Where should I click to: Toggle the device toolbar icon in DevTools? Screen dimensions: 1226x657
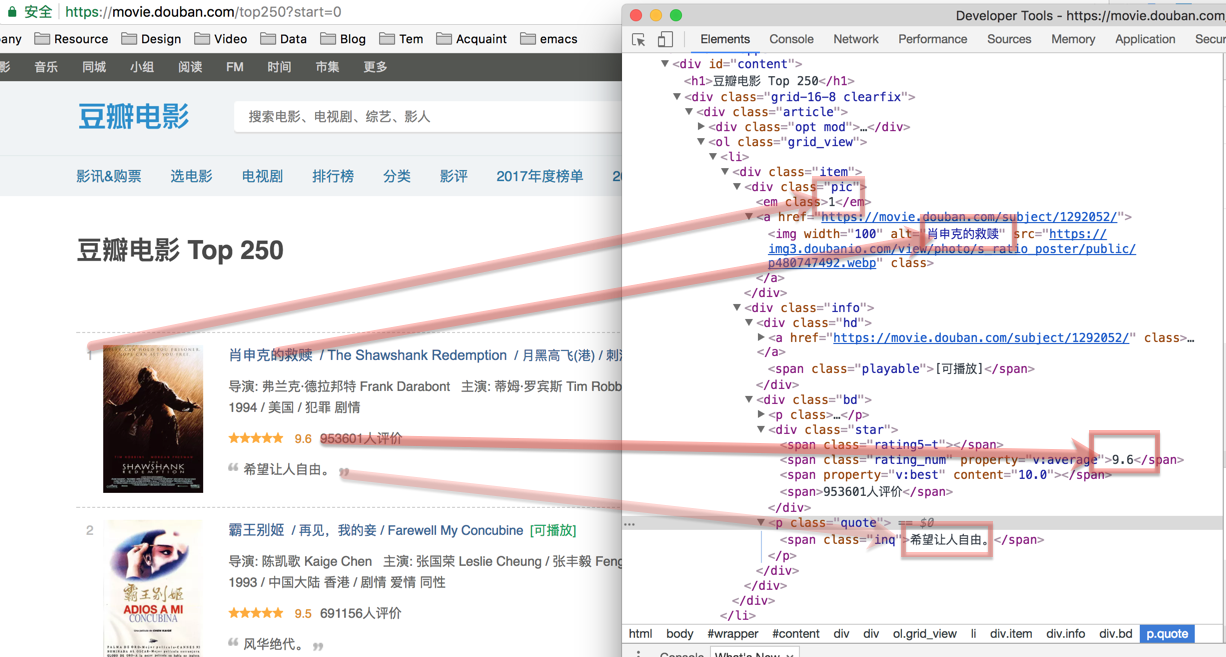click(665, 40)
